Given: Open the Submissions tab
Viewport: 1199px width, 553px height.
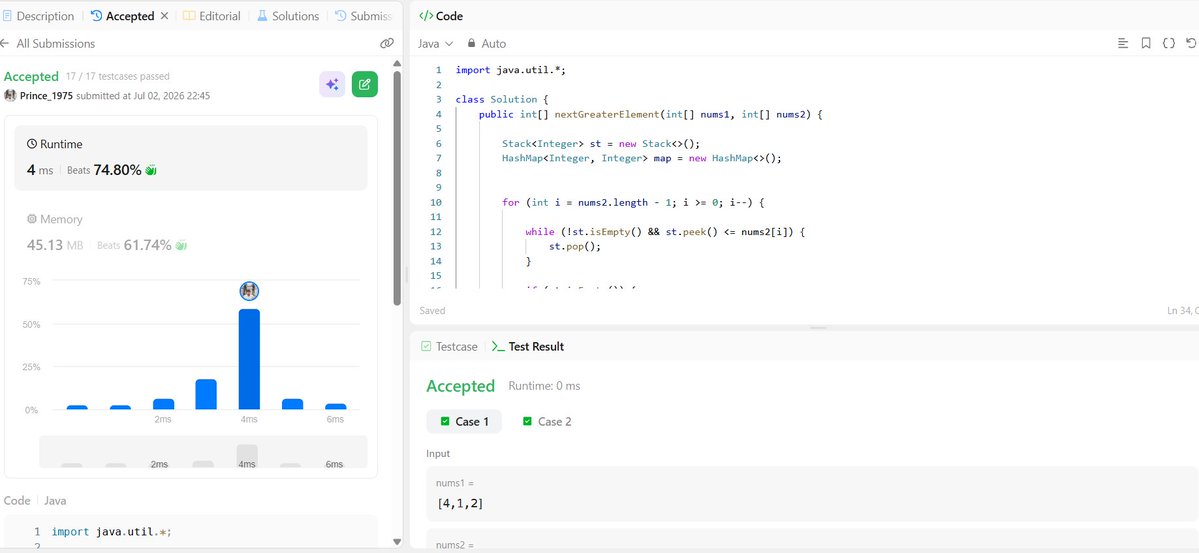Looking at the screenshot, I should point(363,16).
